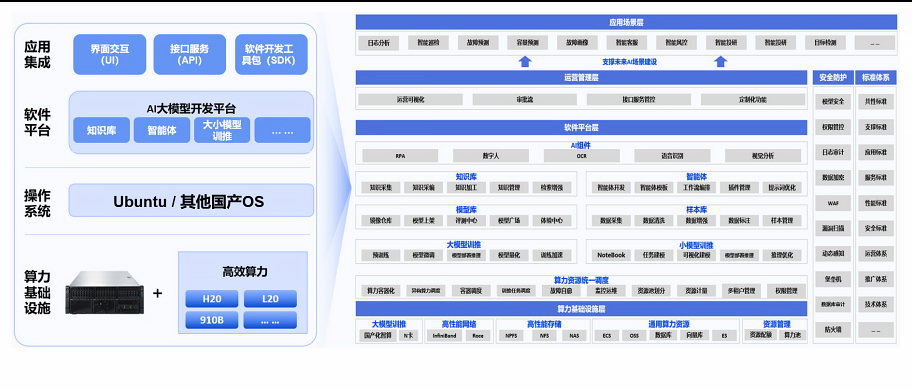Viewport: 912px width, 390px height.
Task: Select the 日志分析 scenario box
Action: click(x=379, y=42)
